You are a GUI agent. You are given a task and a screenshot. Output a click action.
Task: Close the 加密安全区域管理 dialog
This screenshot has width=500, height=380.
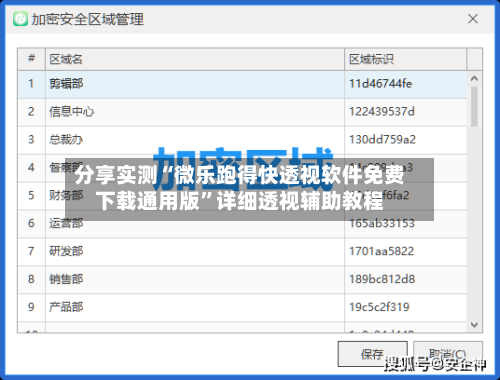(x=473, y=19)
